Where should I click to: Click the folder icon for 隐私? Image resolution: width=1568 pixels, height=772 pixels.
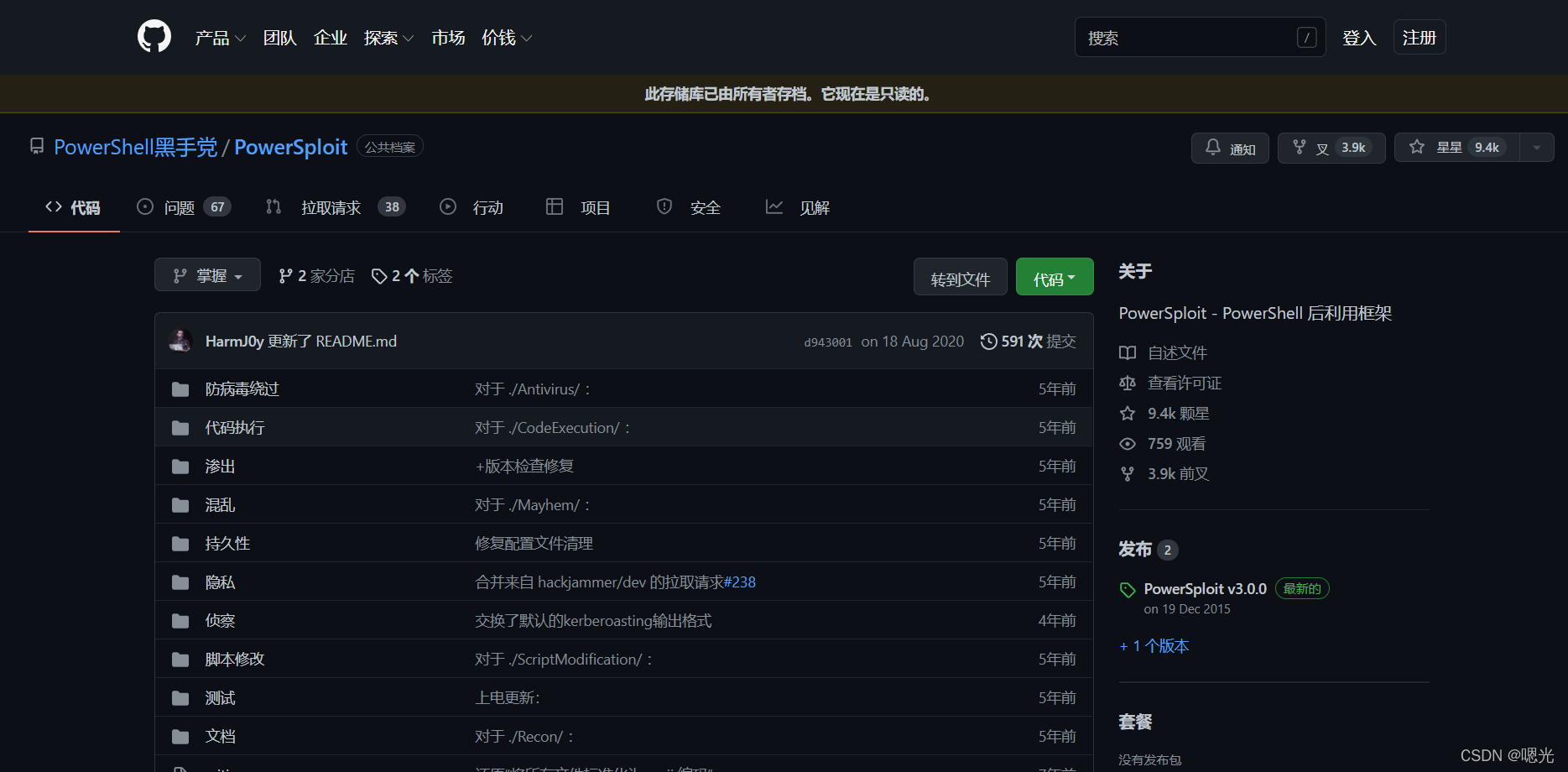(180, 582)
